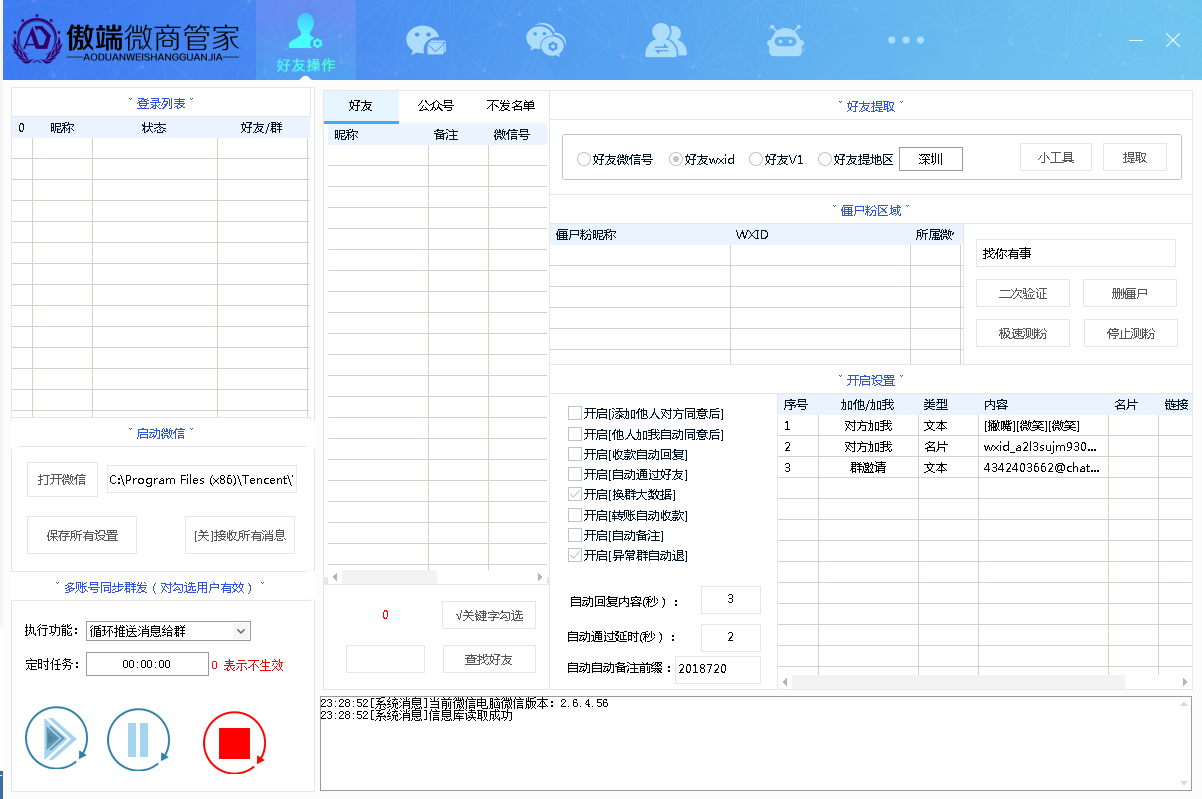The height and width of the screenshot is (799, 1202).
Task: Click the 打开微信 button
Action: click(x=62, y=479)
